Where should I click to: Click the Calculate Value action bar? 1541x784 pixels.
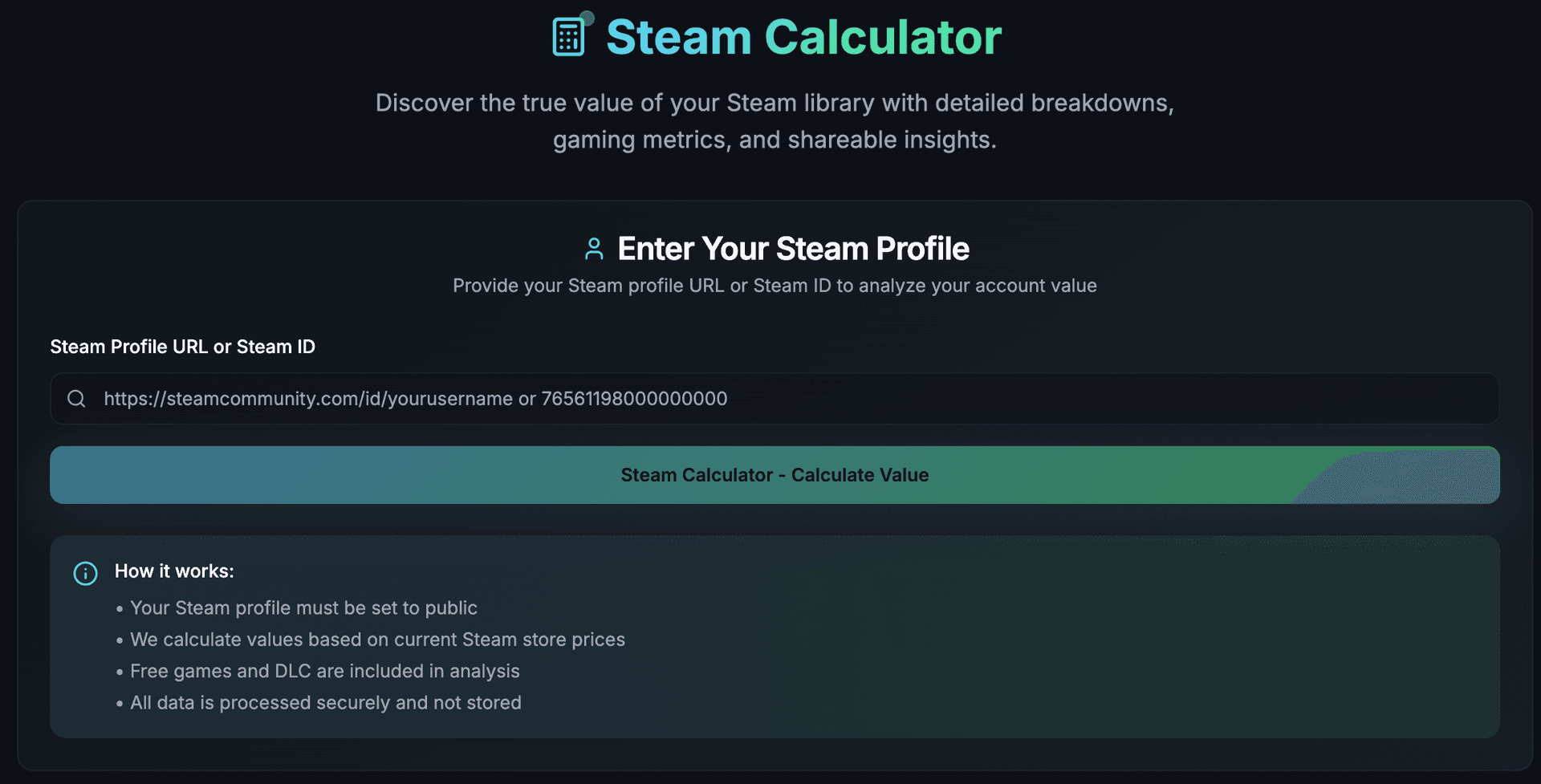pos(775,474)
